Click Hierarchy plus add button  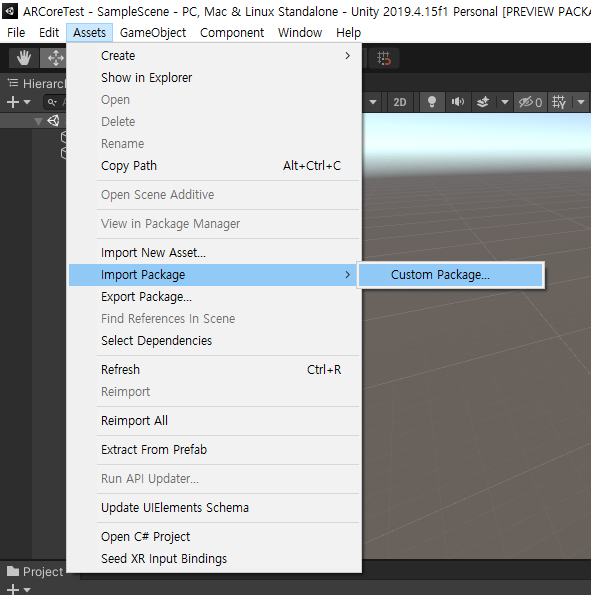(13, 102)
